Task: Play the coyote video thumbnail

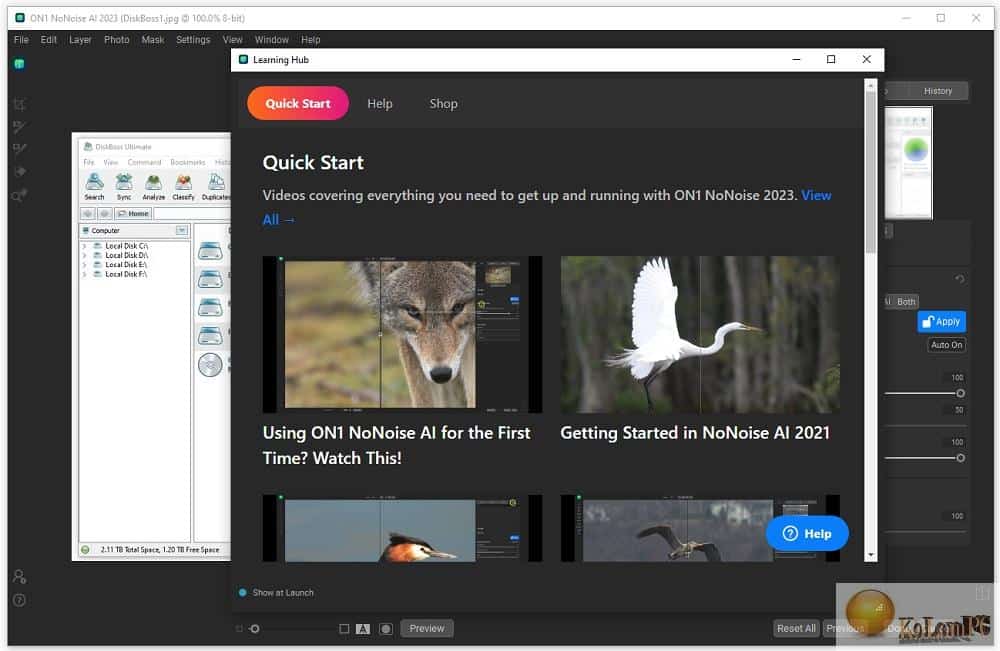Action: tap(402, 334)
